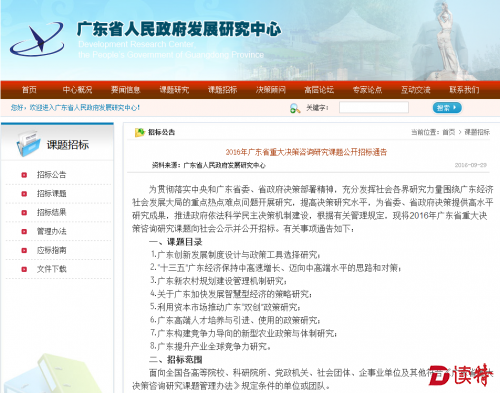Viewport: 500px width, 393px height.
Task: Click red bullet icon beside 文件下载
Action: coord(24,269)
